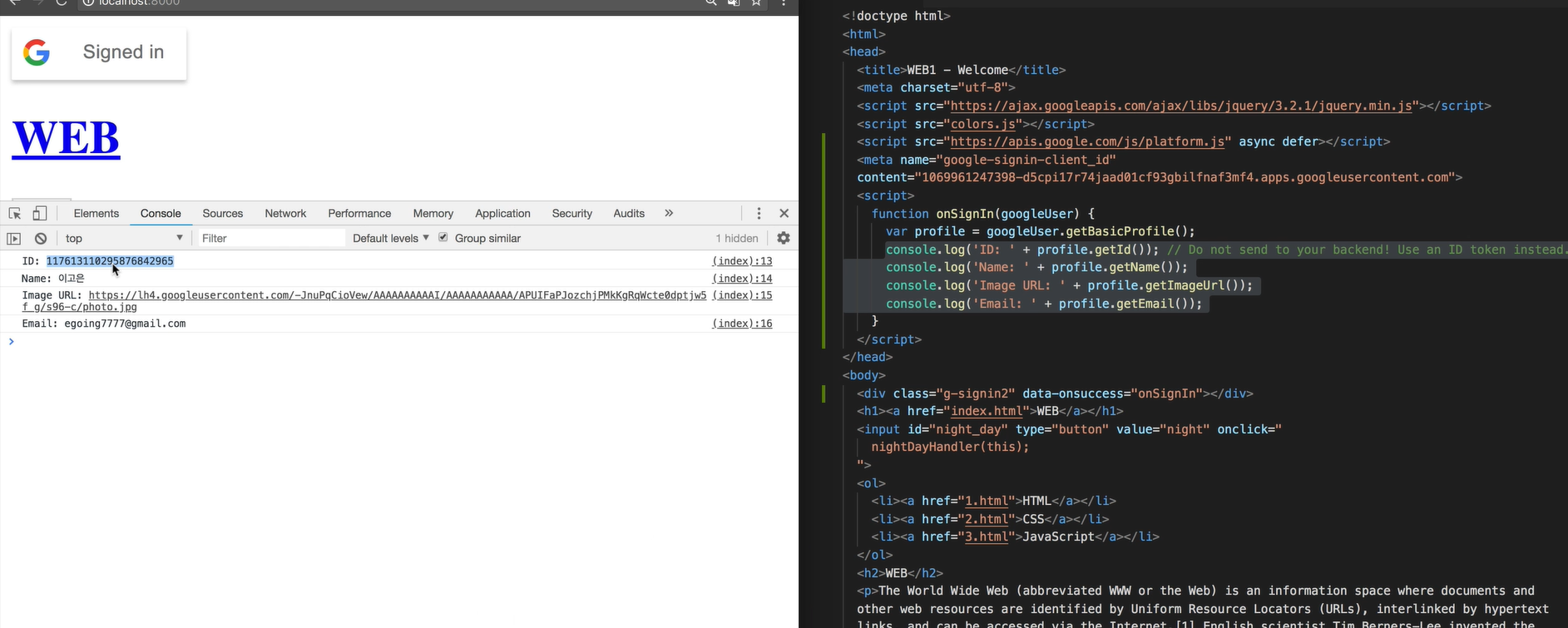1568x628 pixels.
Task: Click nightDayHandler(this); code line
Action: point(950,447)
